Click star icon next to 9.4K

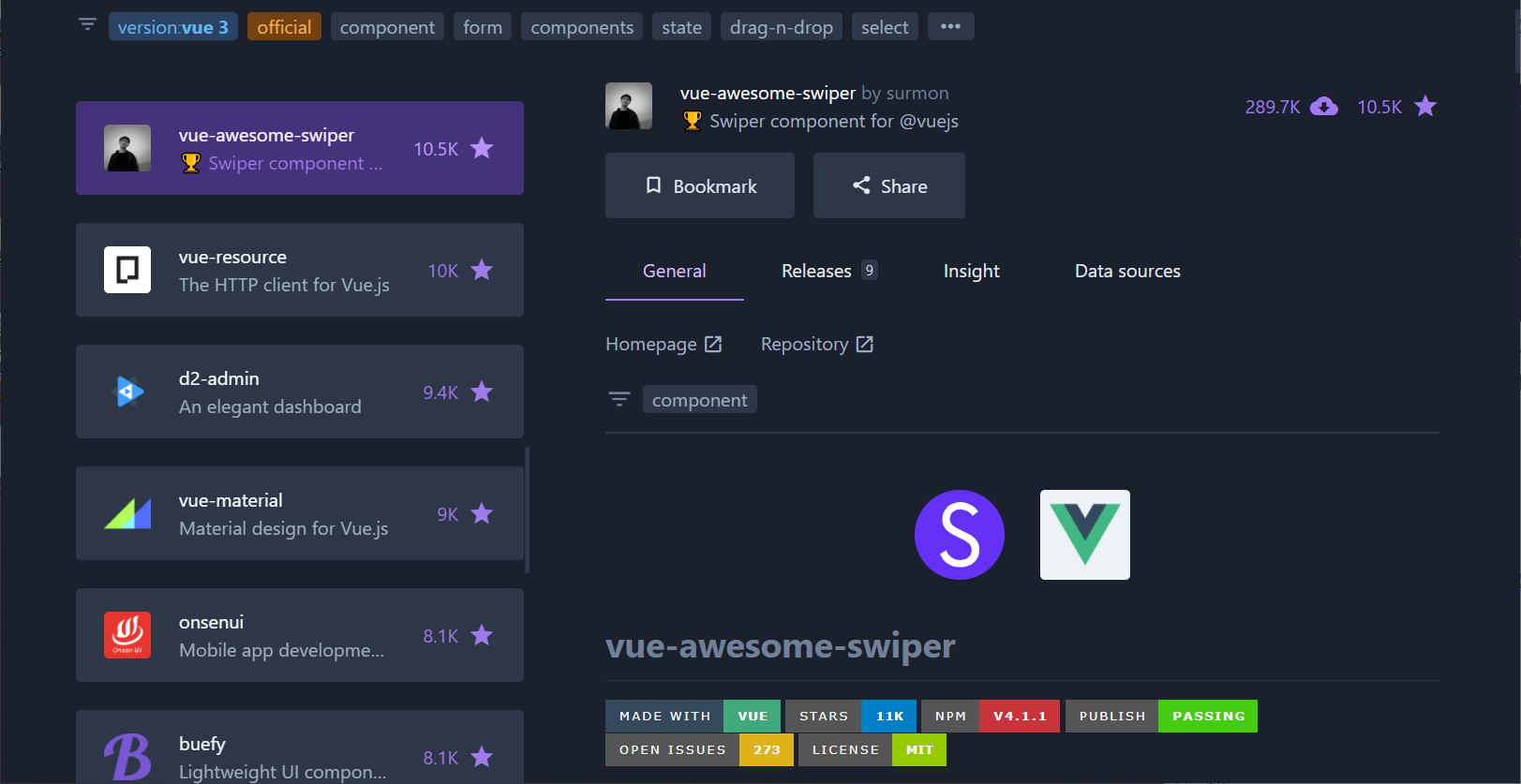coord(482,392)
